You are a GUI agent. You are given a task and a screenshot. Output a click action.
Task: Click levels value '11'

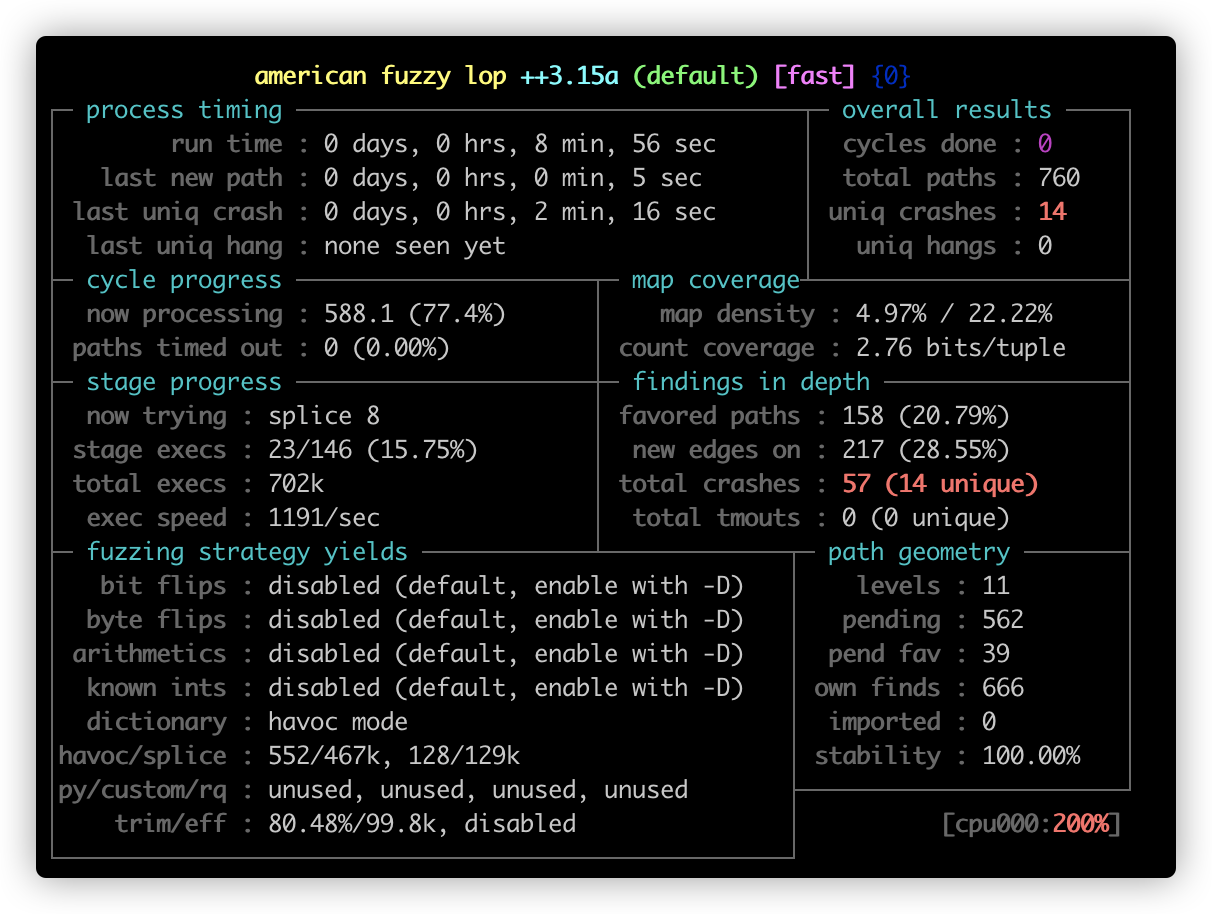996,586
